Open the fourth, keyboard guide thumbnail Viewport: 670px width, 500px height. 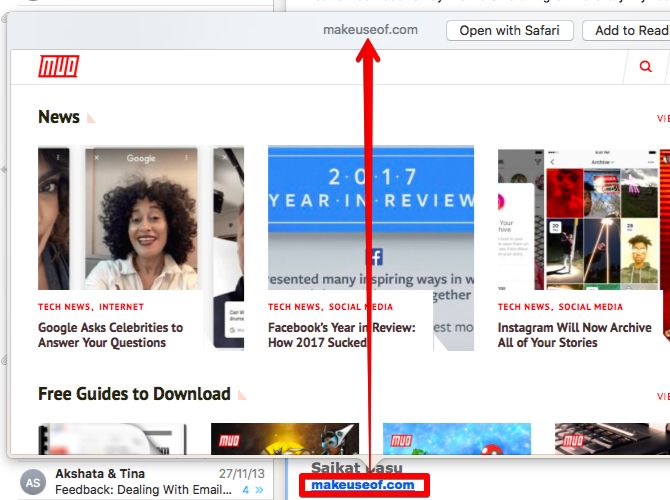click(612, 439)
